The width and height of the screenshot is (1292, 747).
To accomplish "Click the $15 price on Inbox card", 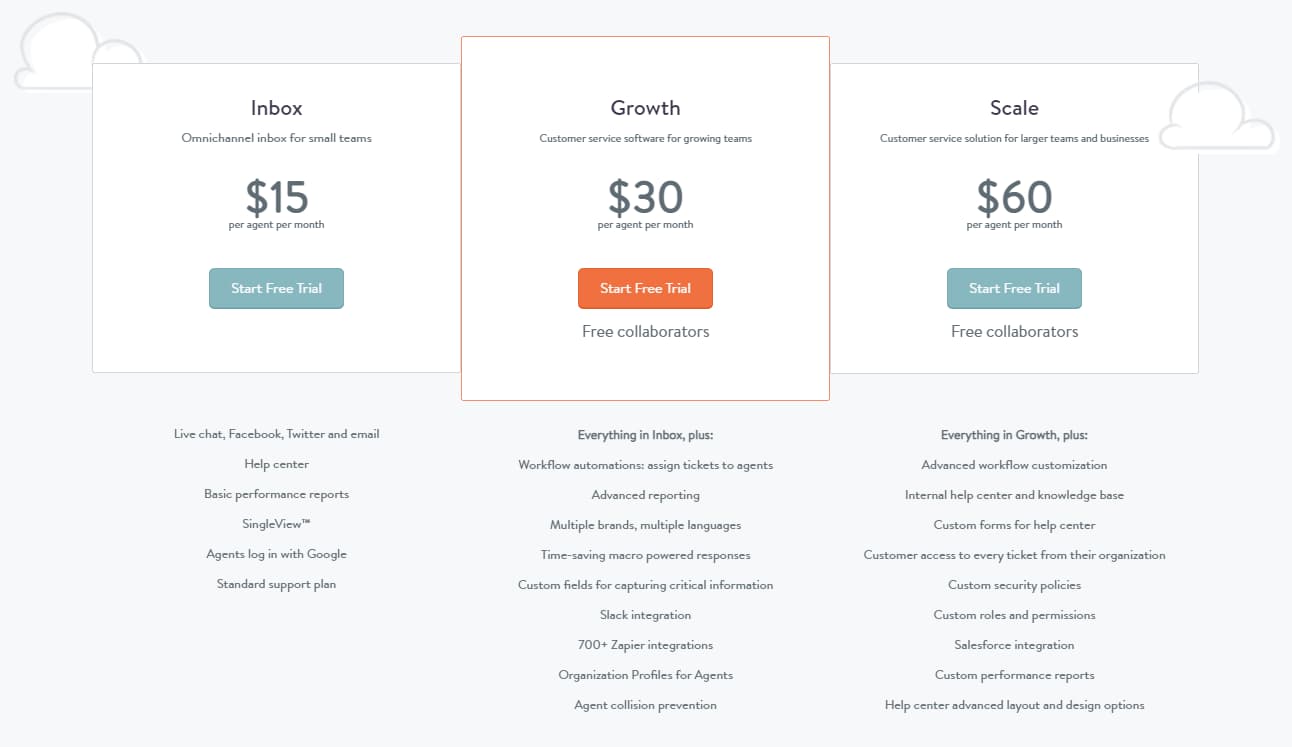I will (x=276, y=197).
